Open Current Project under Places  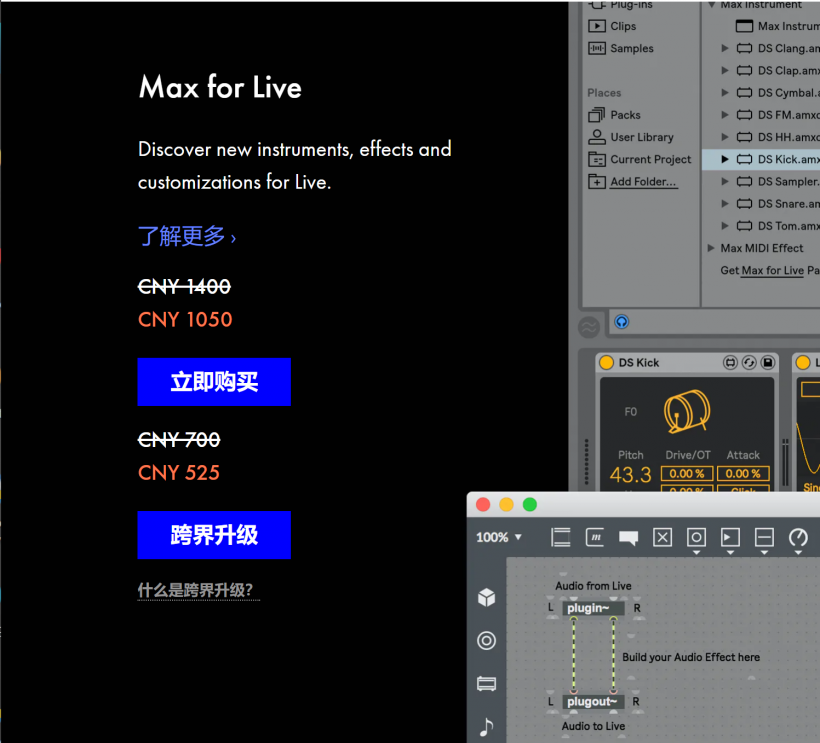click(x=651, y=159)
